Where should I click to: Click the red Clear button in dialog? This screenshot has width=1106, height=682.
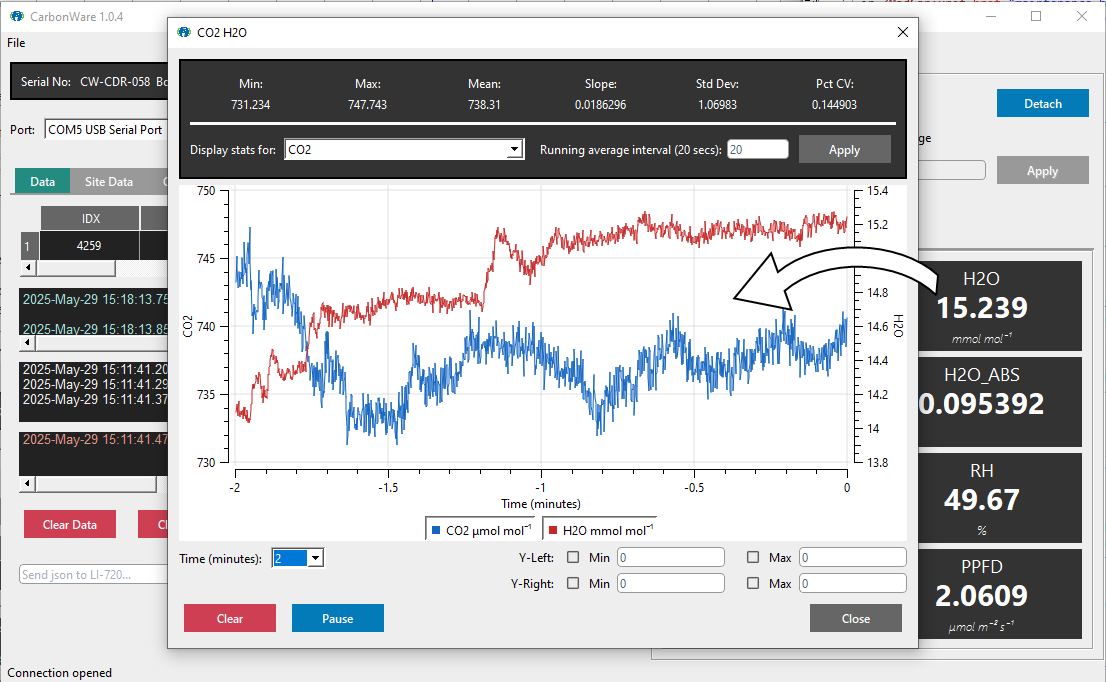click(230, 619)
